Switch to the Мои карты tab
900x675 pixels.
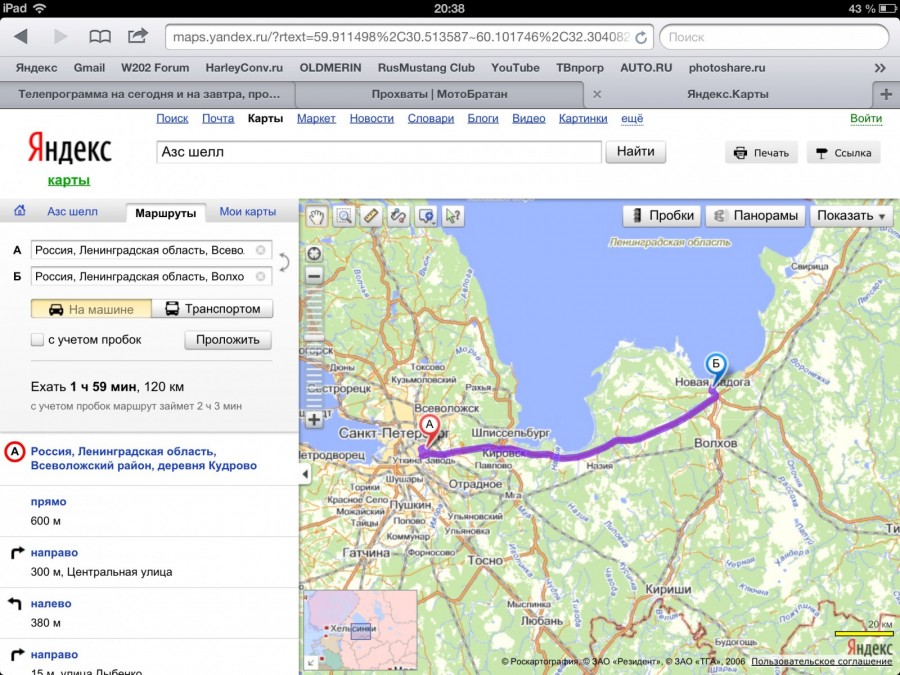247,212
